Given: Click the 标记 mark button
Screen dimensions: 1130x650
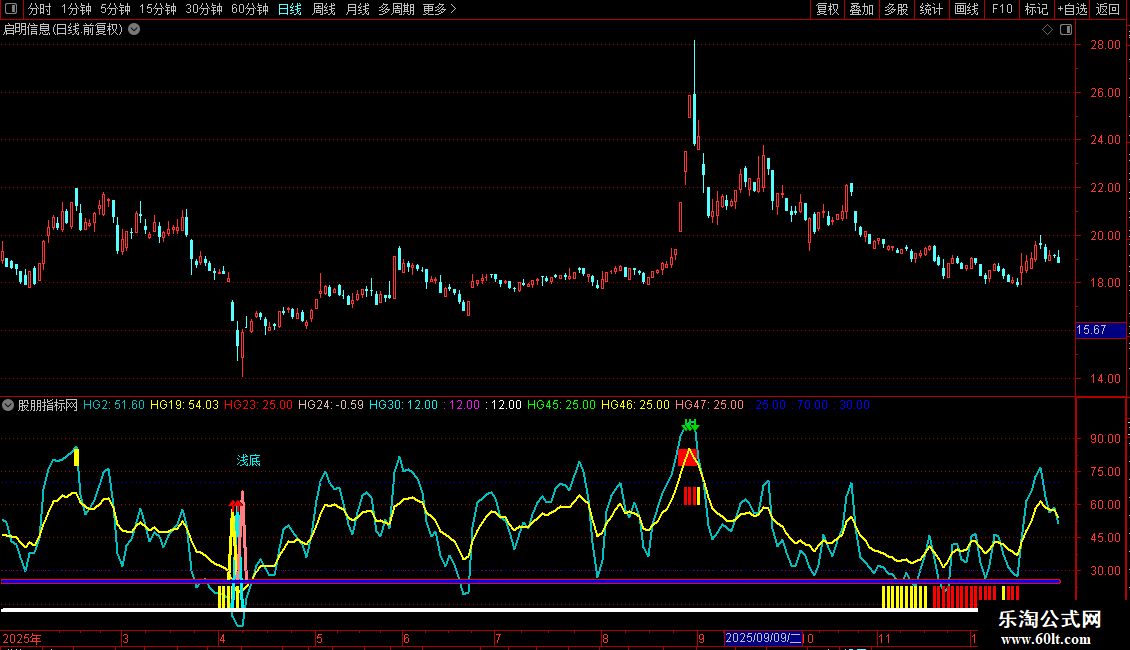Looking at the screenshot, I should (x=1036, y=9).
